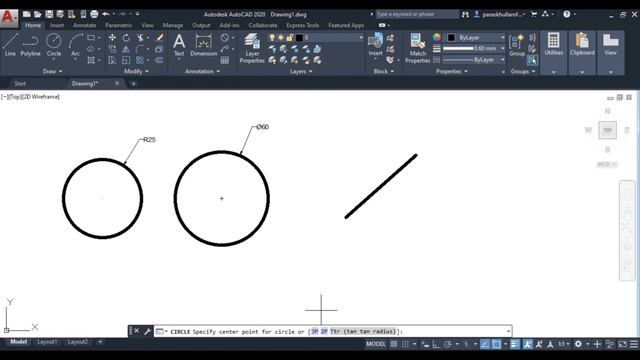
Task: Open the Insert ribbon tab
Action: (57, 25)
